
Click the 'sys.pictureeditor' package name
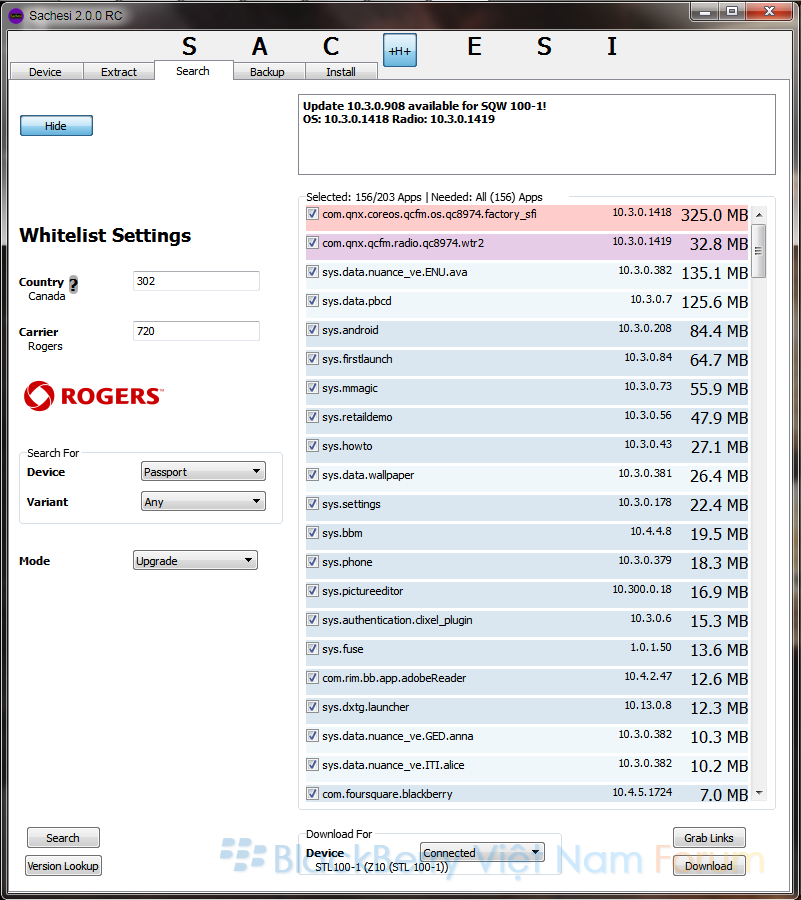[x=363, y=591]
